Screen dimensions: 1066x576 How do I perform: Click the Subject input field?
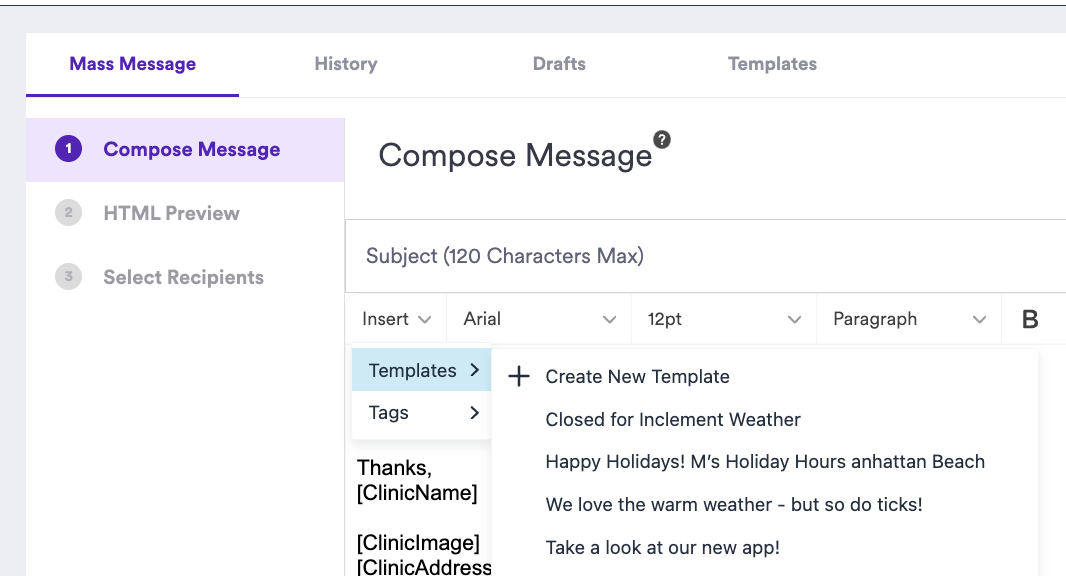[x=706, y=256]
